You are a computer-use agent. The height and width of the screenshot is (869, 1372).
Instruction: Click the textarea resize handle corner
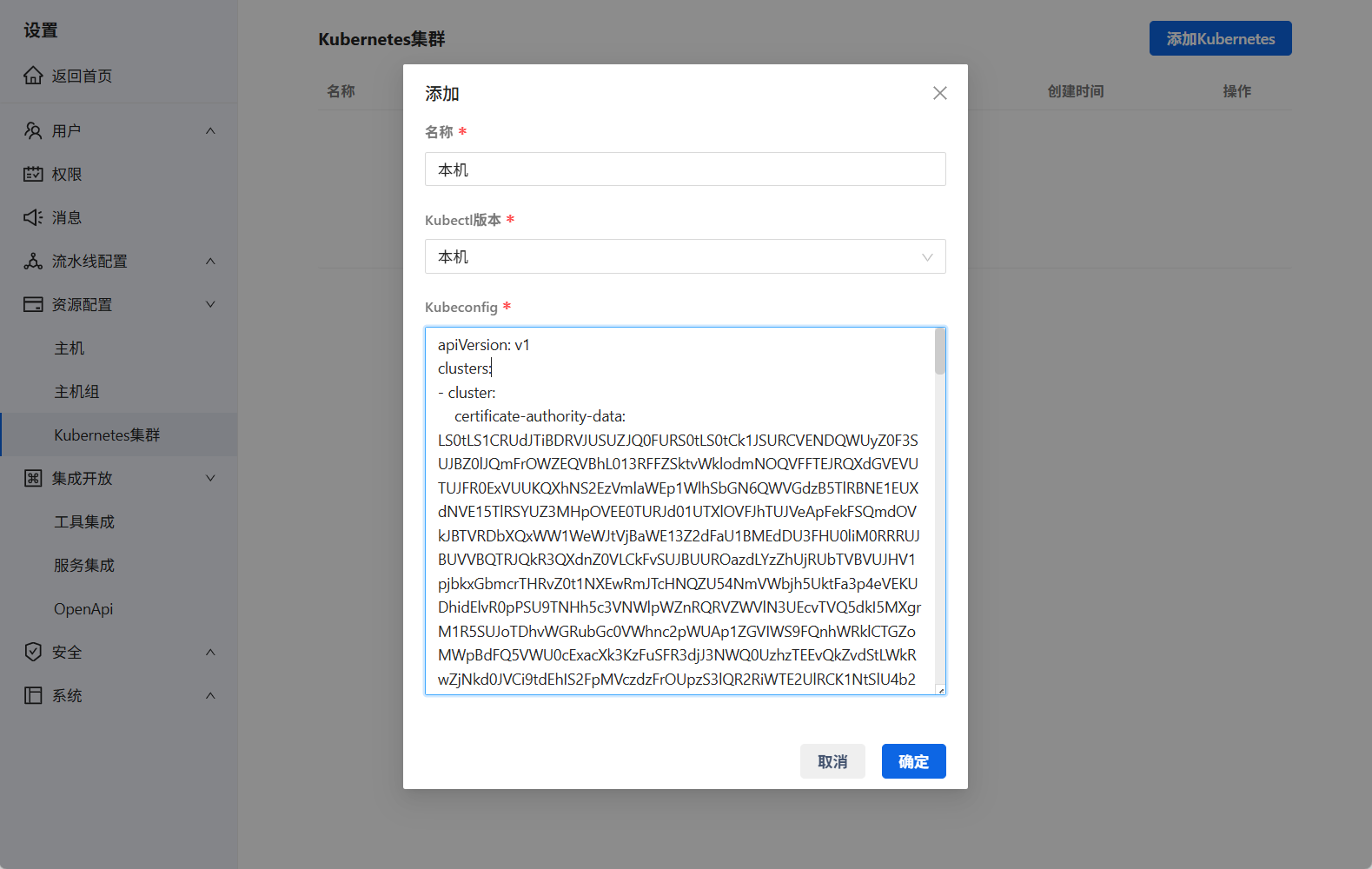(941, 690)
